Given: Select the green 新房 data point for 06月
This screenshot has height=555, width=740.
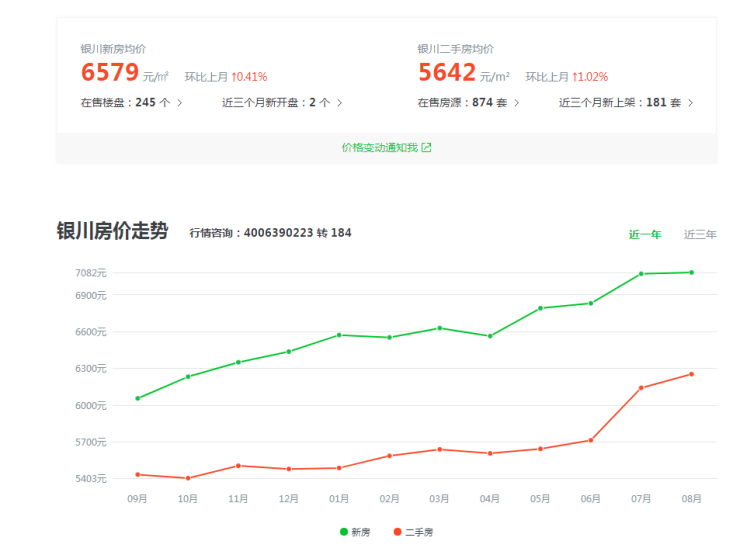Looking at the screenshot, I should tap(591, 303).
